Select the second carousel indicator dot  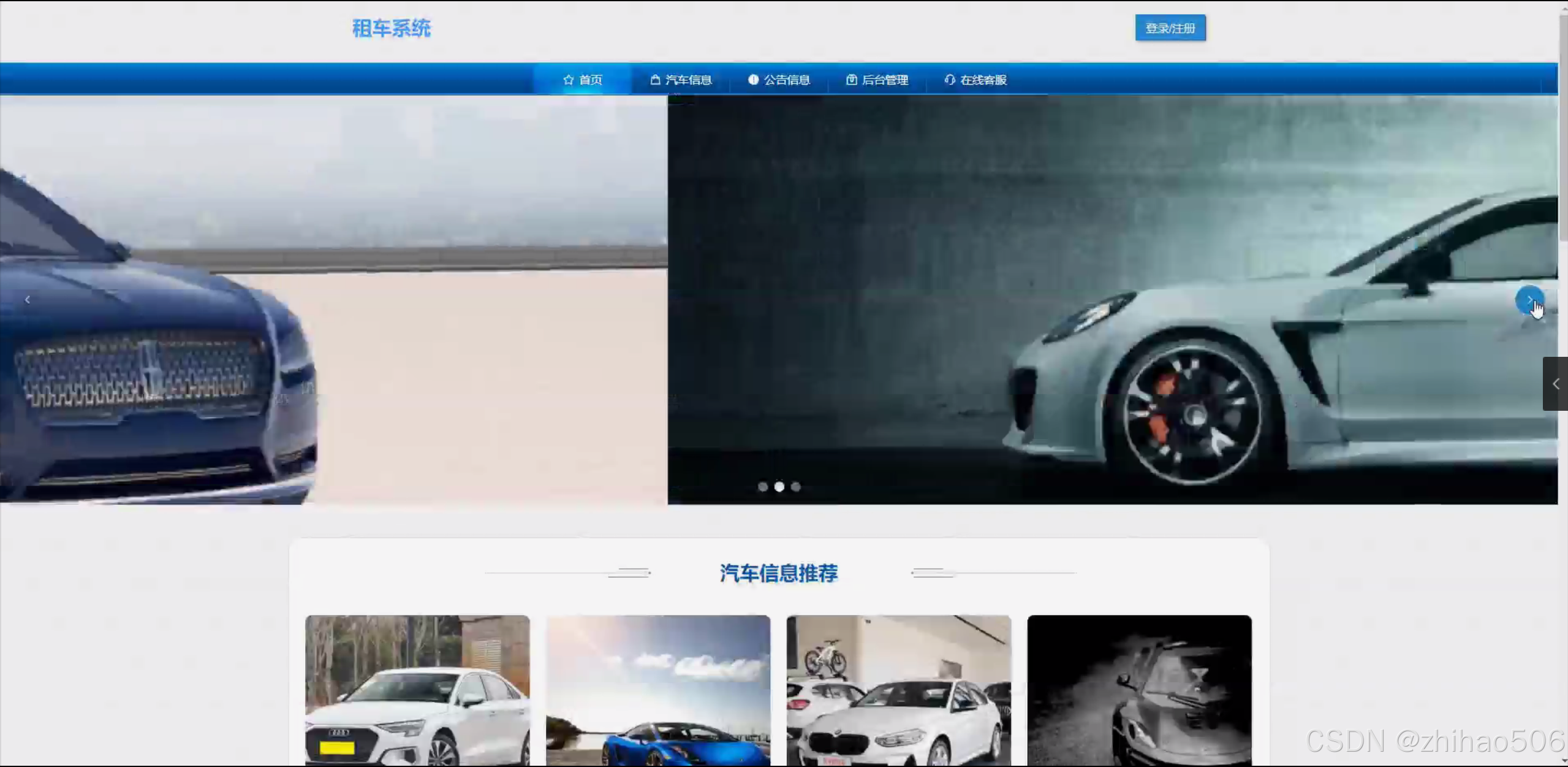tap(779, 487)
